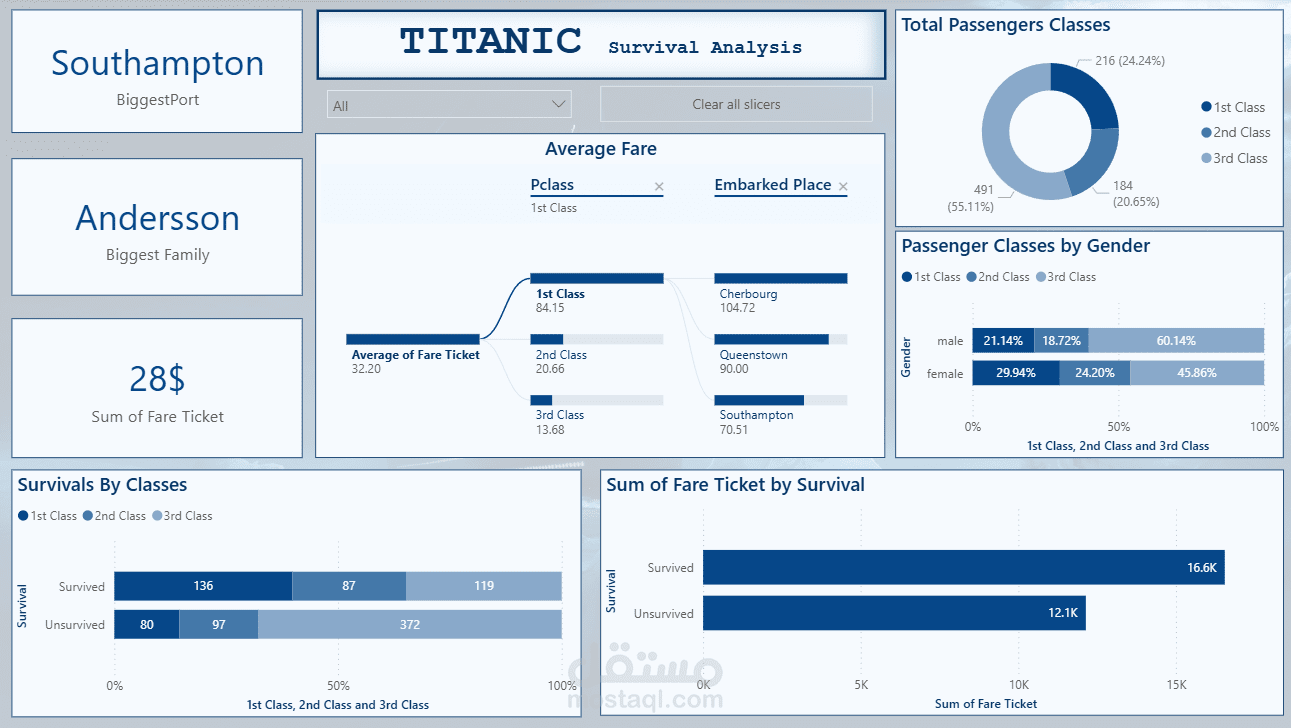The width and height of the screenshot is (1291, 728).
Task: Click 1st Class legend in Survivals By Classes
Action: click(x=47, y=516)
